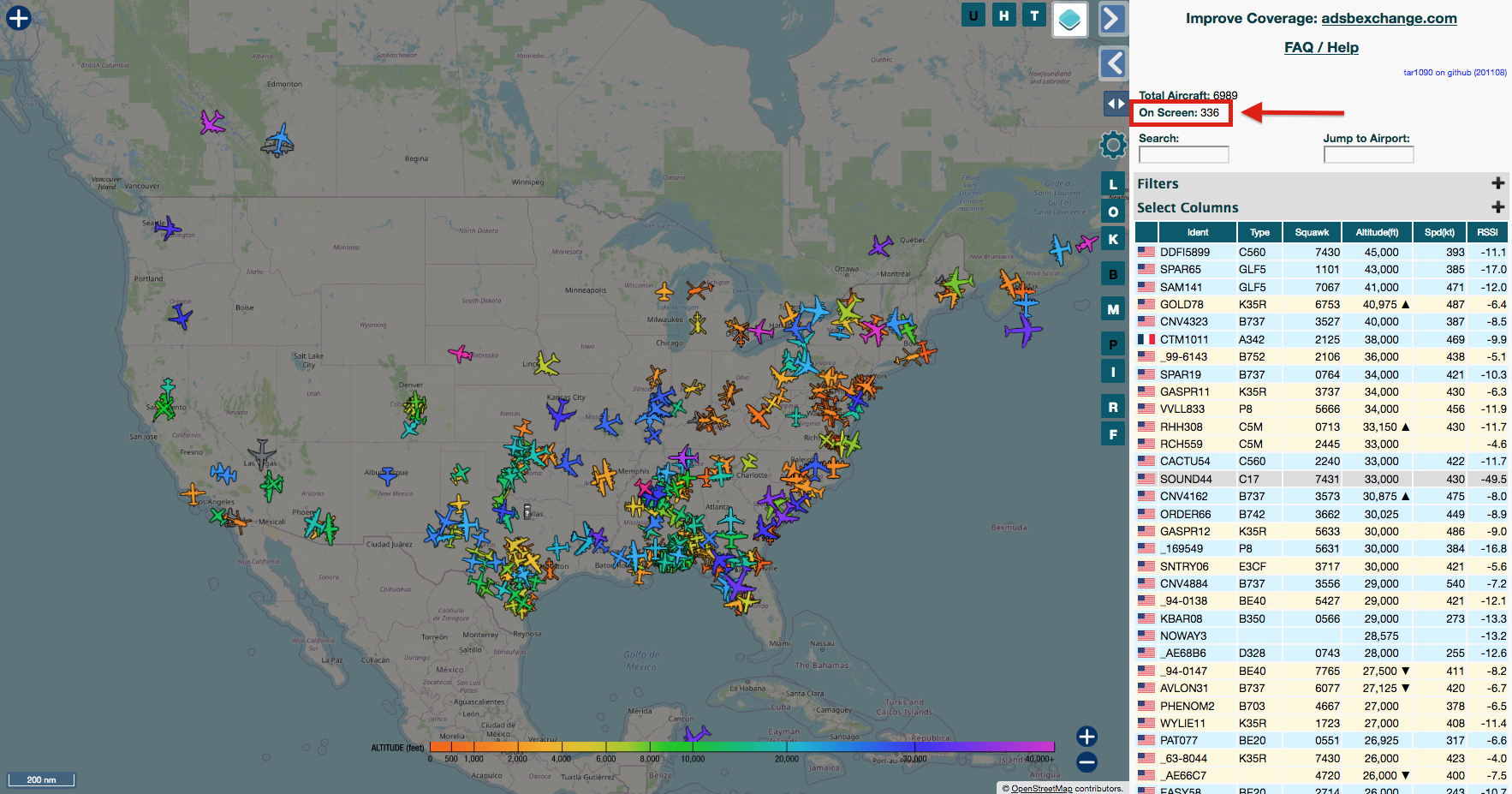Select the SAM141 aircraft row
Screen dimensions: 1512x794
[1321, 288]
